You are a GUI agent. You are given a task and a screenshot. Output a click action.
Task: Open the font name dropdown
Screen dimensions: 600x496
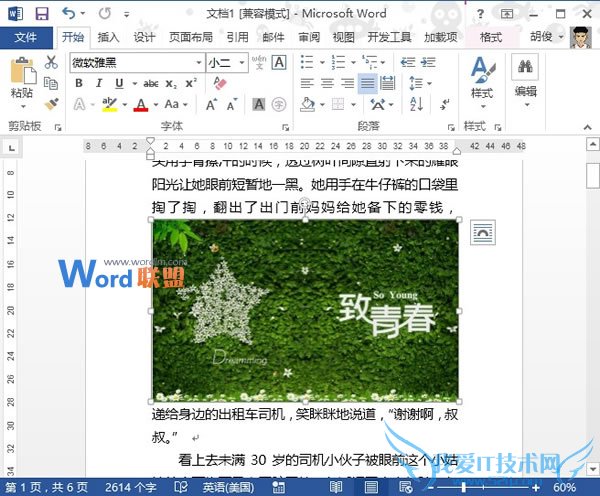click(199, 62)
